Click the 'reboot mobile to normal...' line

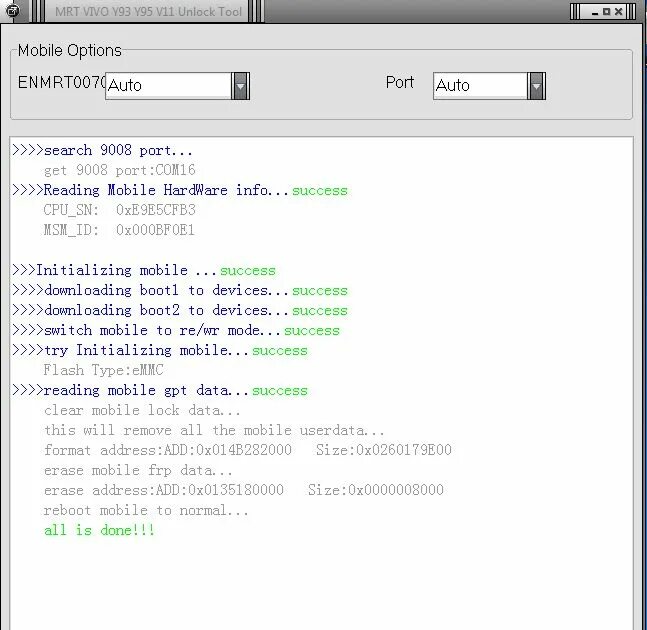point(146,510)
